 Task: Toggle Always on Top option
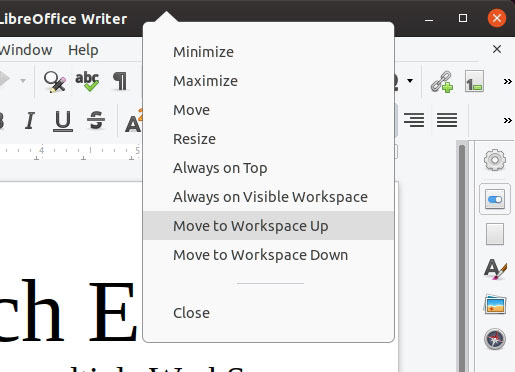tap(269, 168)
